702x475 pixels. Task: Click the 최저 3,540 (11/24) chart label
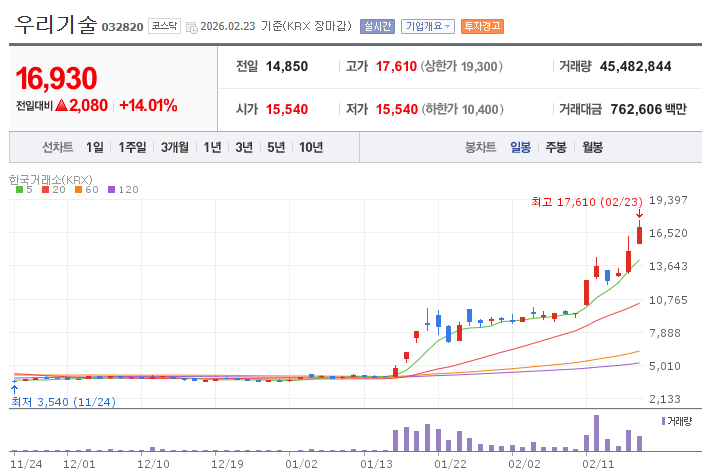point(63,402)
